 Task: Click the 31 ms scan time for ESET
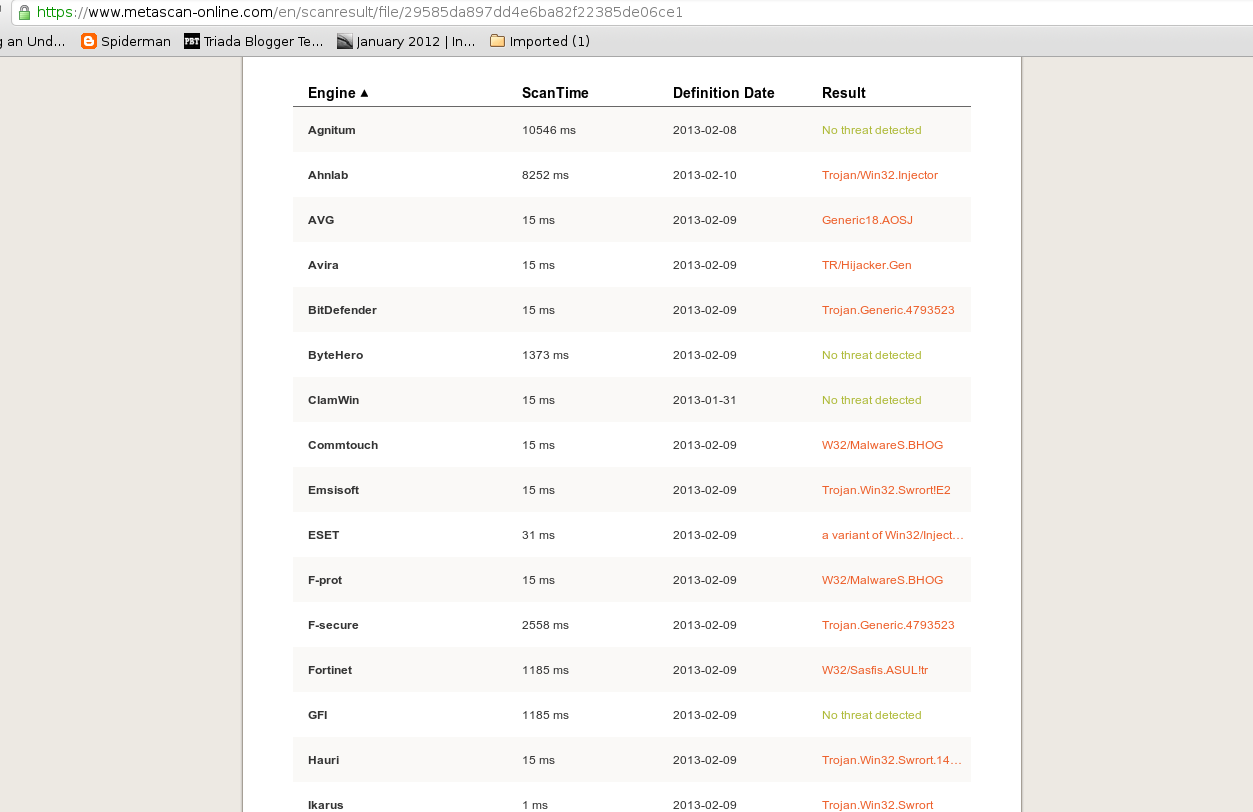pyautogui.click(x=538, y=535)
